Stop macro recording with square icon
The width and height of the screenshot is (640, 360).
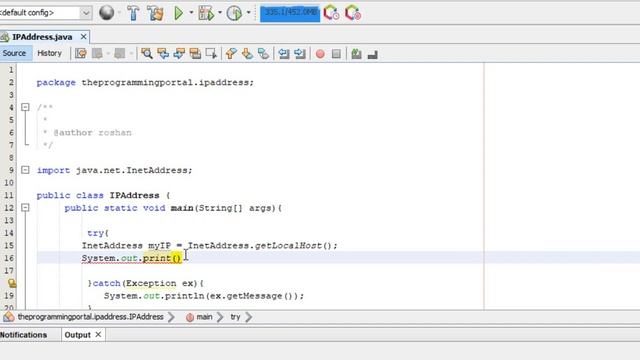[x=336, y=53]
